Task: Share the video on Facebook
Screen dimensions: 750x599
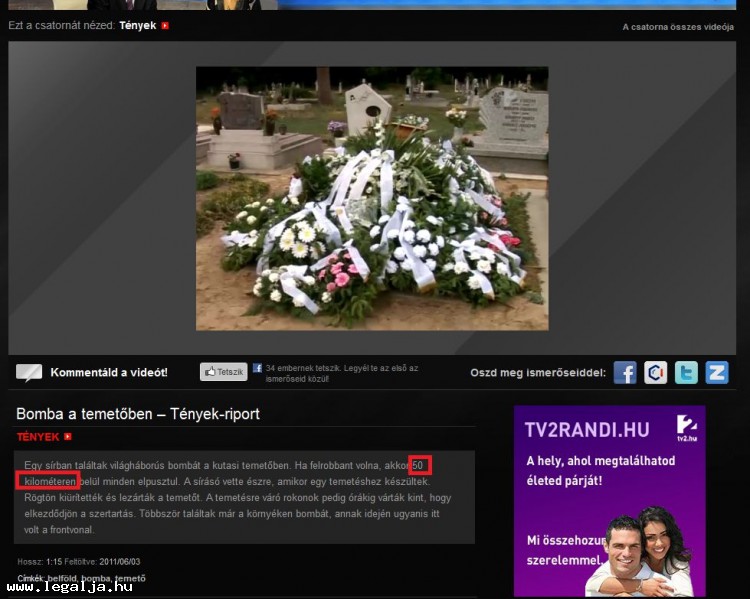Action: click(625, 373)
